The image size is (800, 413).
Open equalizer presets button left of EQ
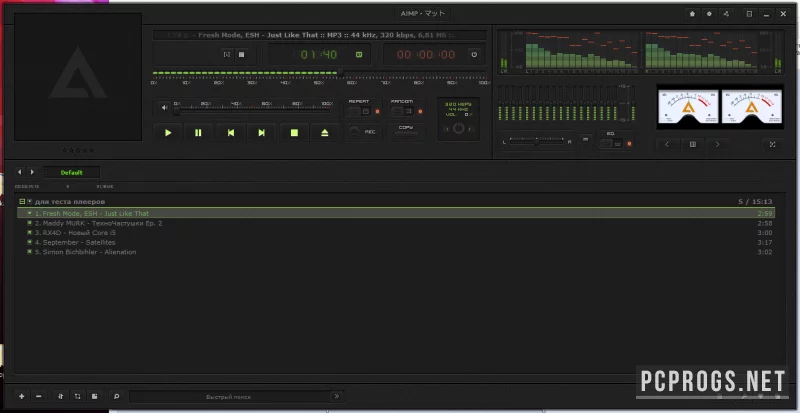point(585,139)
